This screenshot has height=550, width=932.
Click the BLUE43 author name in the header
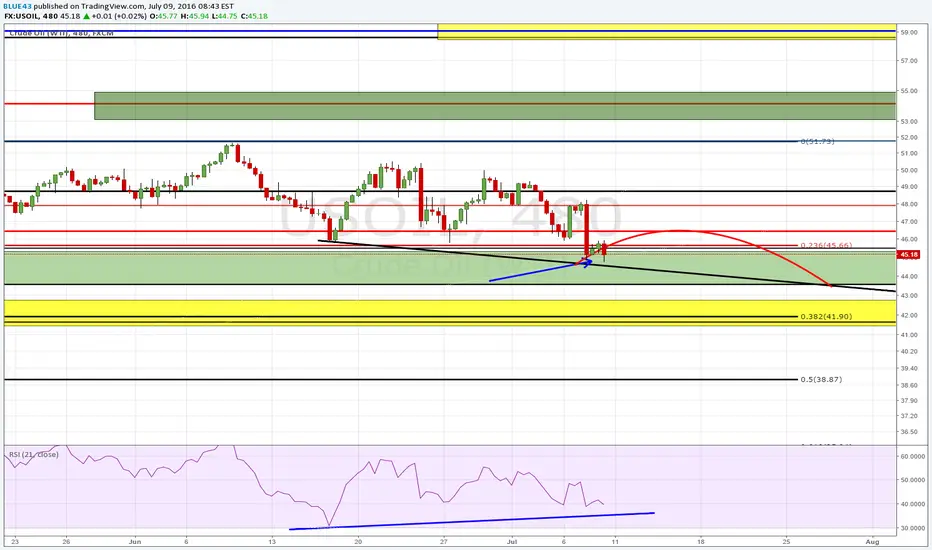click(x=18, y=7)
